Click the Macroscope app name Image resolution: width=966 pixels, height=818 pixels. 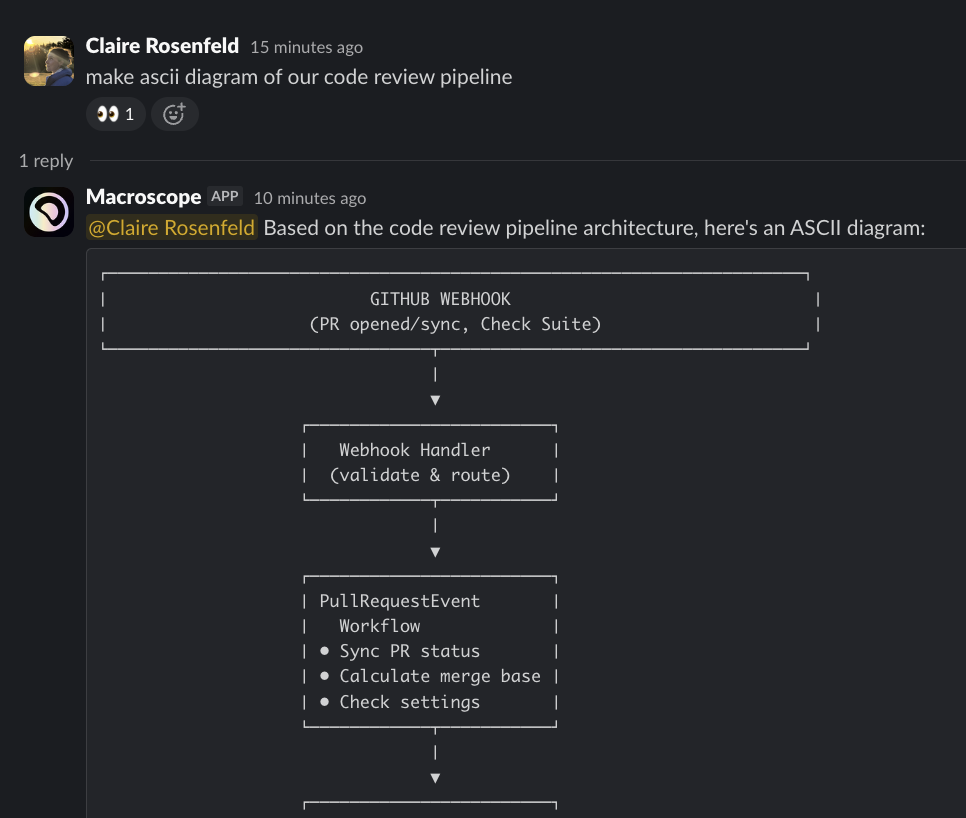coord(143,197)
